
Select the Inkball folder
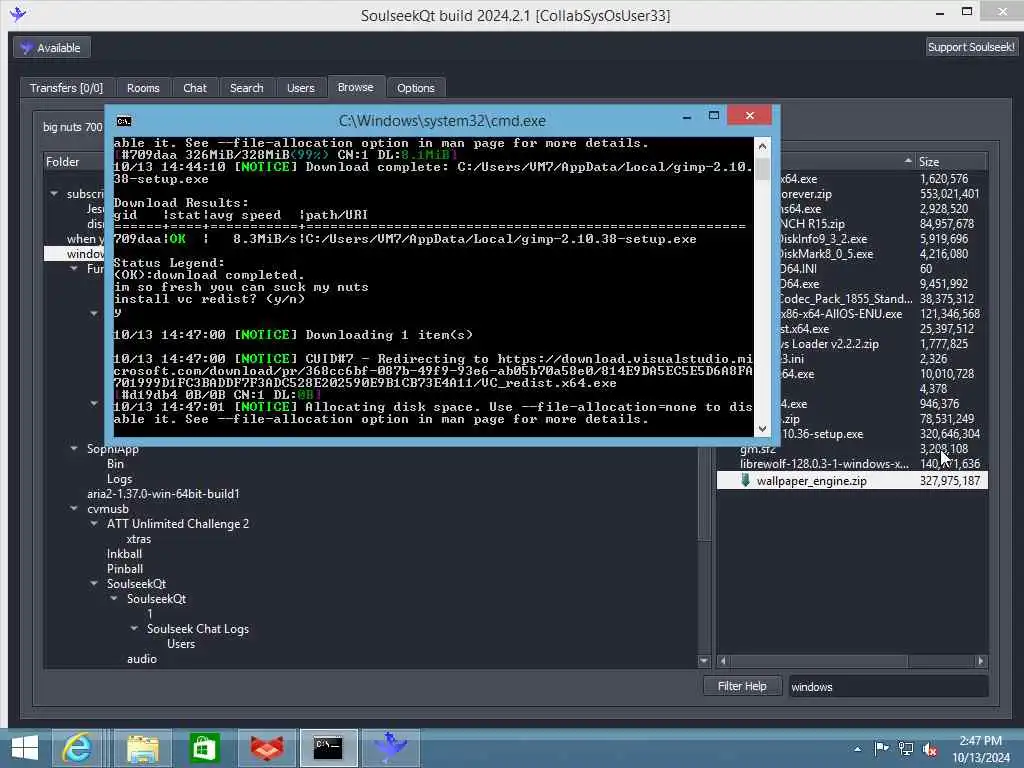tap(124, 554)
